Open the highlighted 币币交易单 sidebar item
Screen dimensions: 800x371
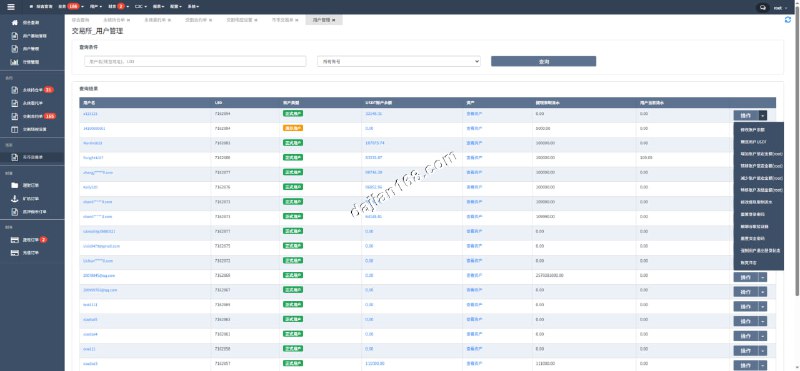pyautogui.click(x=32, y=157)
